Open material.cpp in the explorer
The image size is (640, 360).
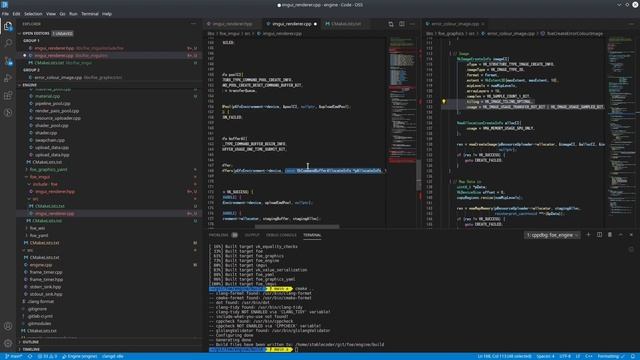coord(47,96)
